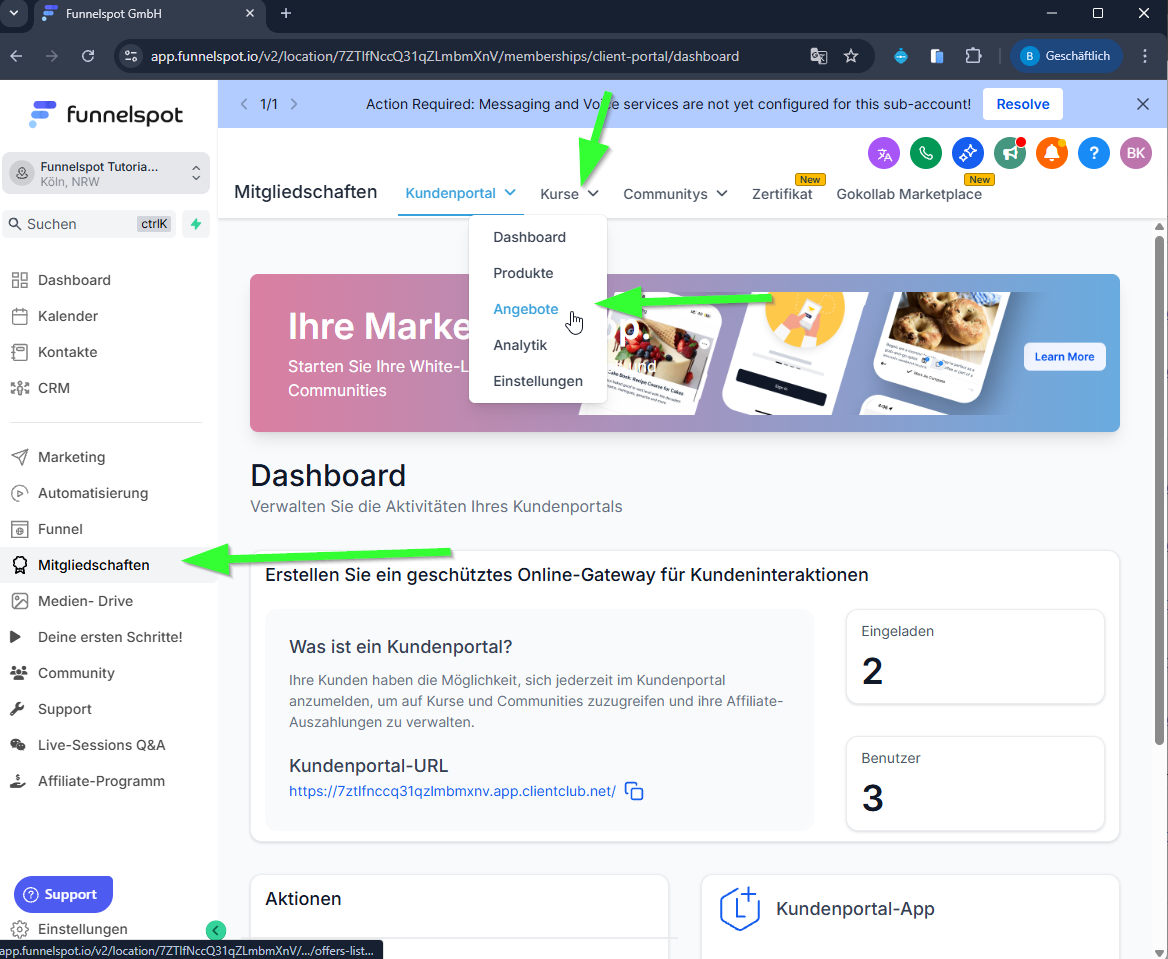Screen dimensions: 1168x959
Task: Open the Kundenportal-URL clientclub link
Action: pos(452,791)
